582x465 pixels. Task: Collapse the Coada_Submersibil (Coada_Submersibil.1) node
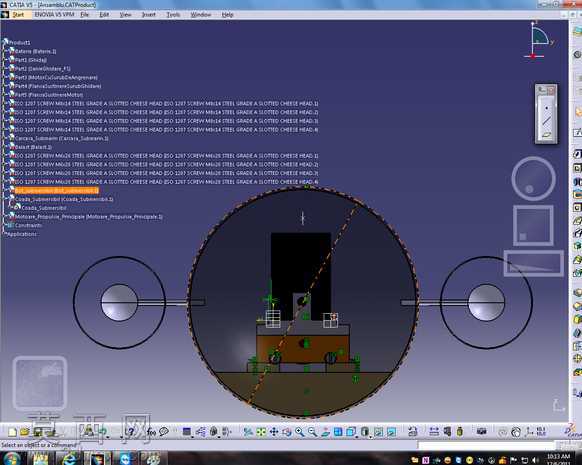[x=4, y=199]
